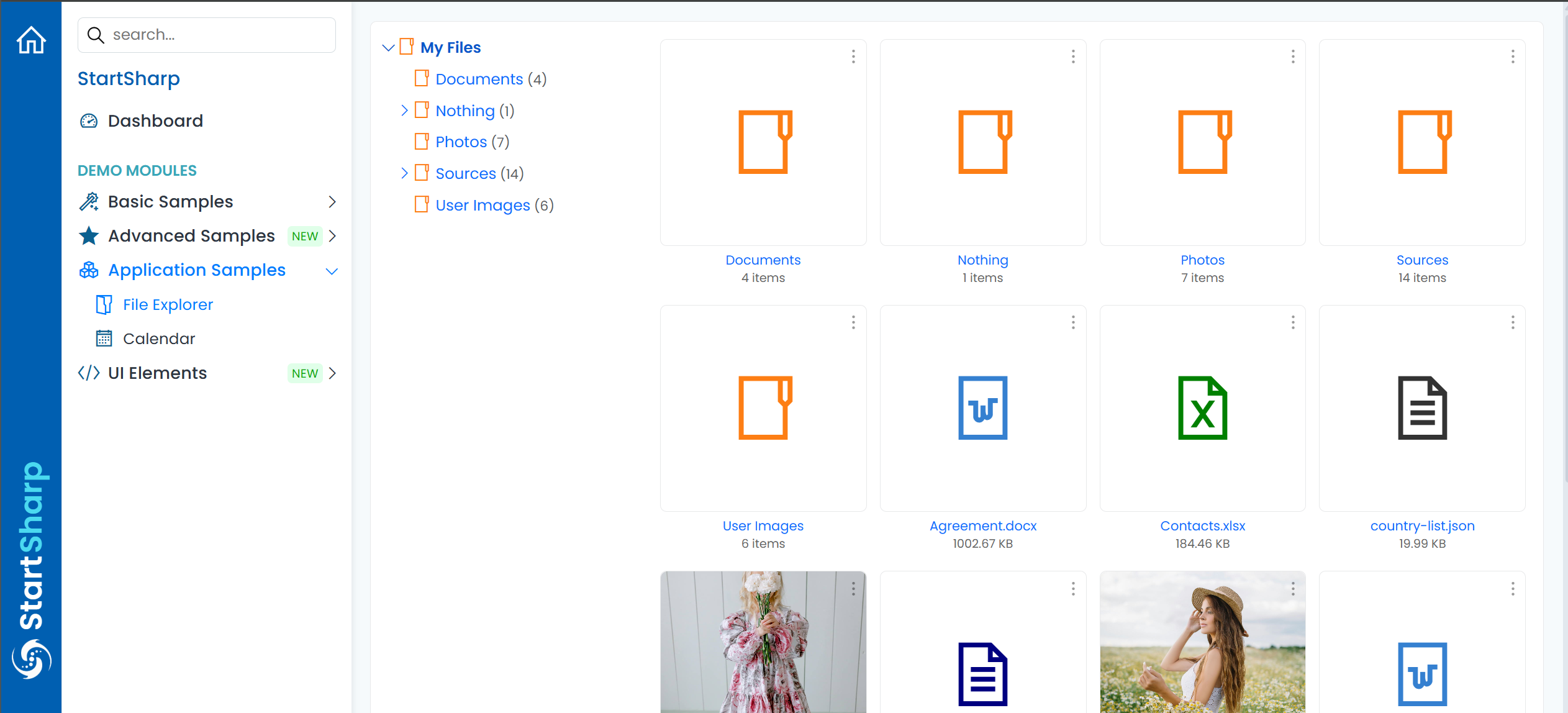Open the Application Samples menu item

coord(196,270)
